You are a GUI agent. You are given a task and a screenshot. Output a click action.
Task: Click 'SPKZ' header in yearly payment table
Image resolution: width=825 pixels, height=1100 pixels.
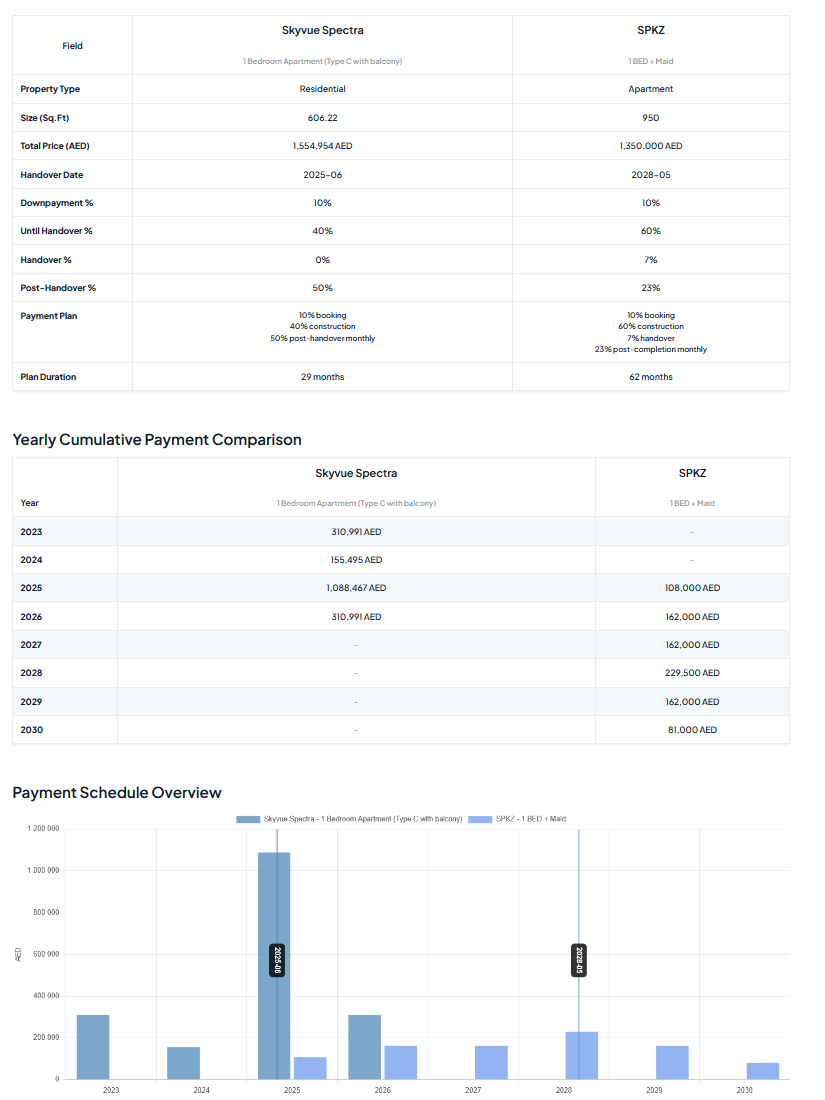(x=692, y=473)
